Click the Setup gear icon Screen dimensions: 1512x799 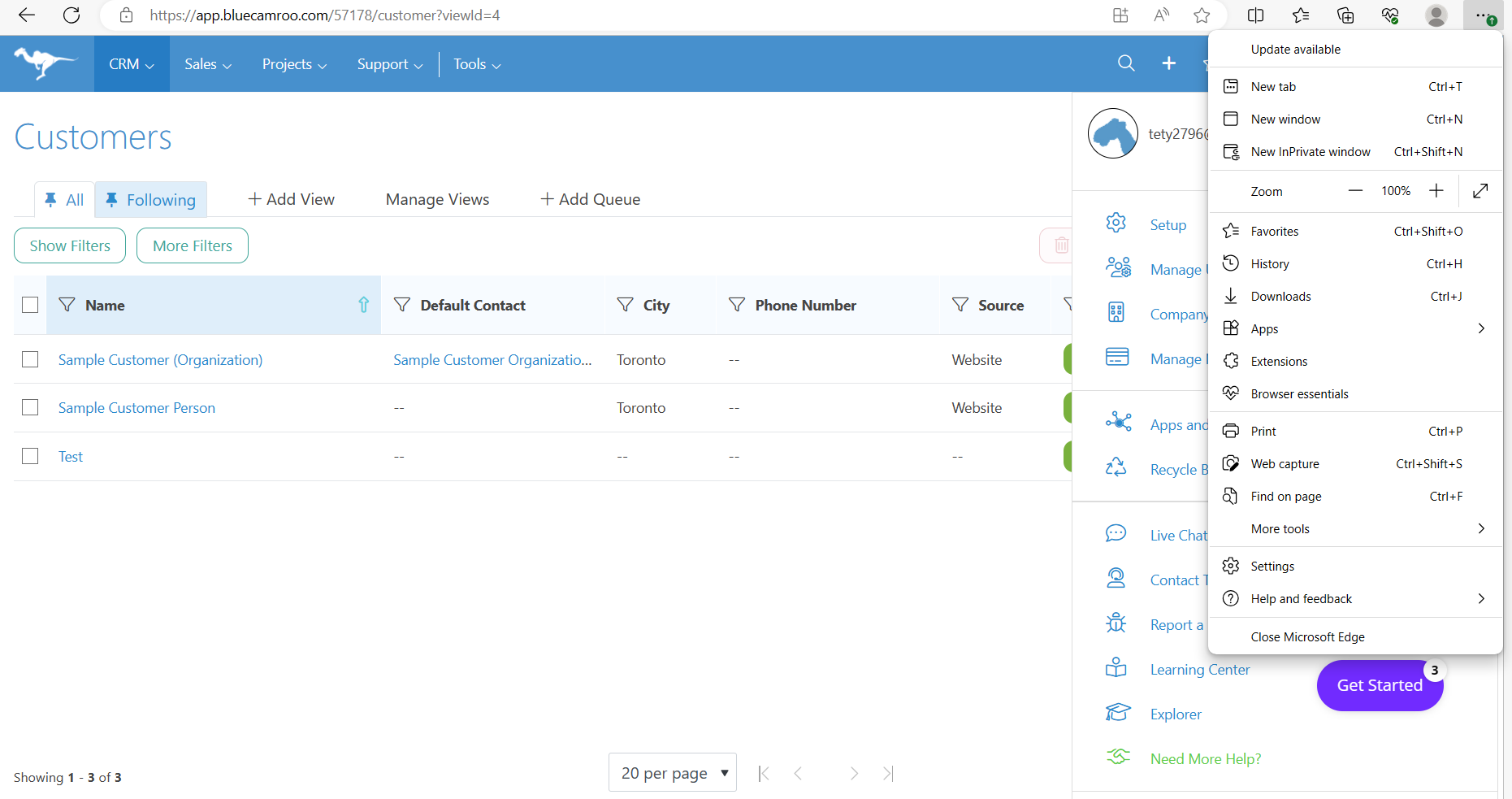(1116, 223)
